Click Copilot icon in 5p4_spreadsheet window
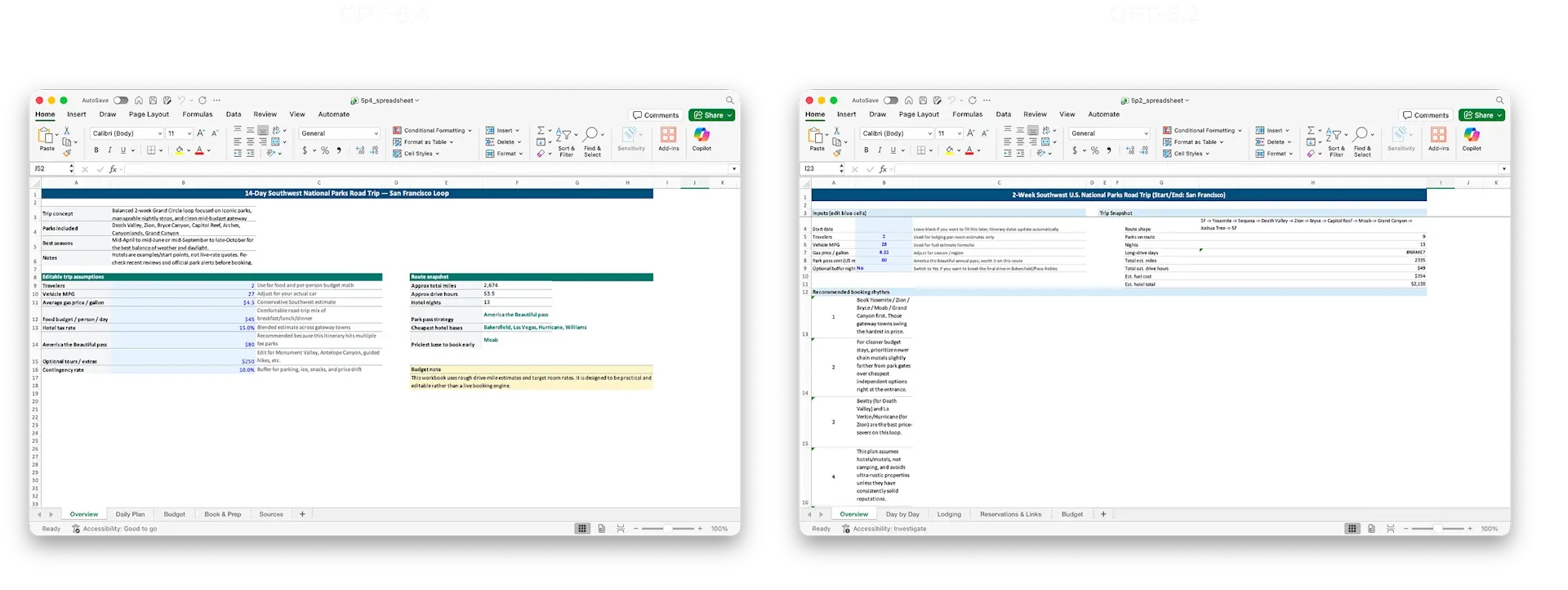This screenshot has width=1568, height=590. coord(701,136)
